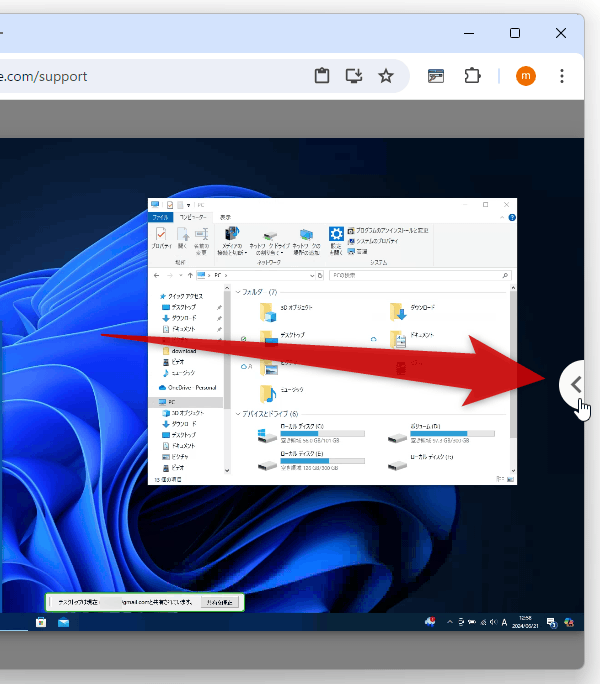Open the address bar history dropdown

(x=312, y=275)
